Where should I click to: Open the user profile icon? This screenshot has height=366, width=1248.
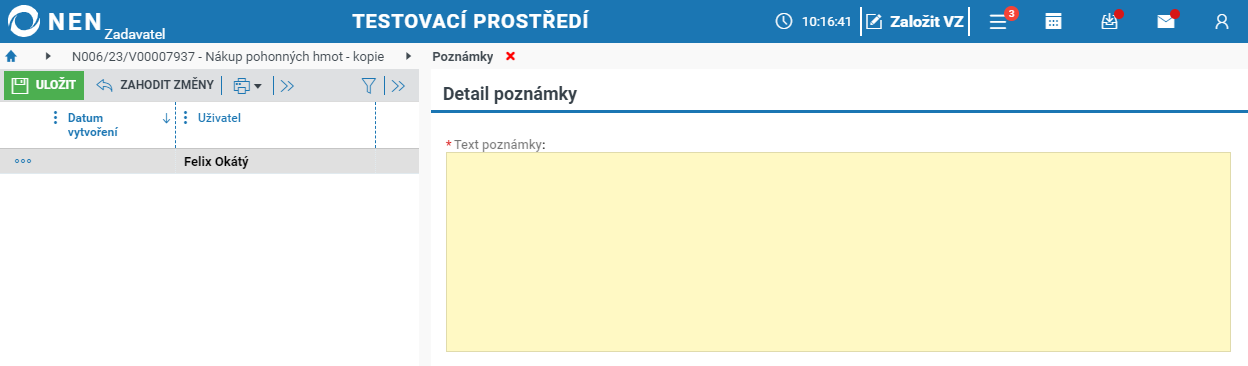(x=1221, y=21)
